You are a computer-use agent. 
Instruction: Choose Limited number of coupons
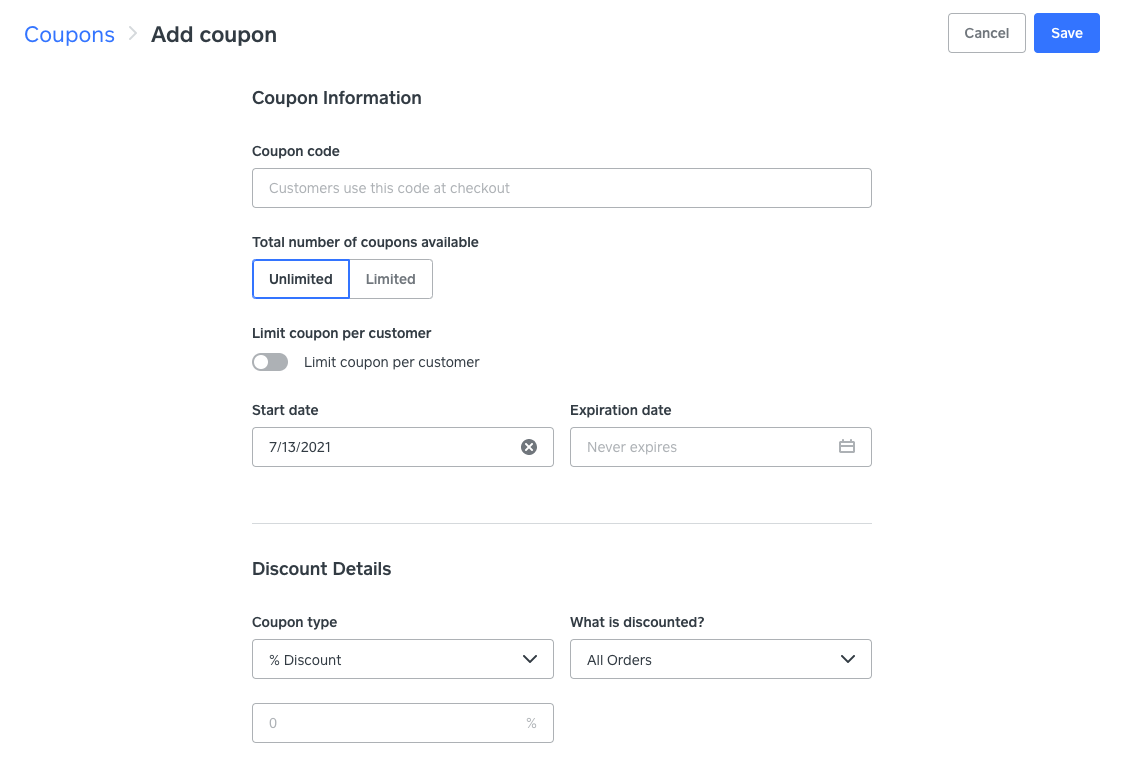(x=390, y=279)
